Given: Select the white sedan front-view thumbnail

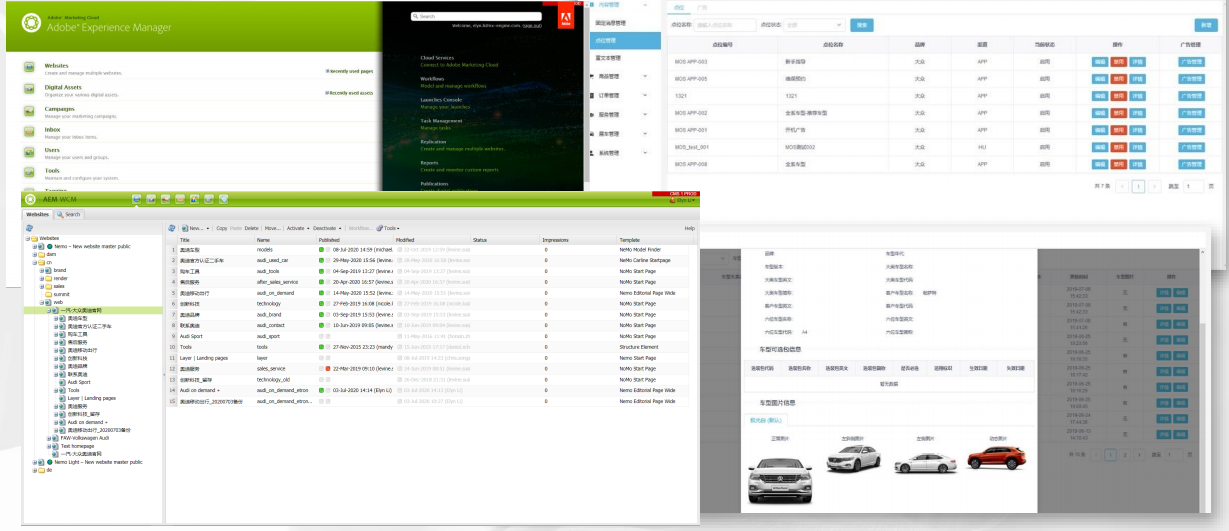Looking at the screenshot, I should (780, 482).
